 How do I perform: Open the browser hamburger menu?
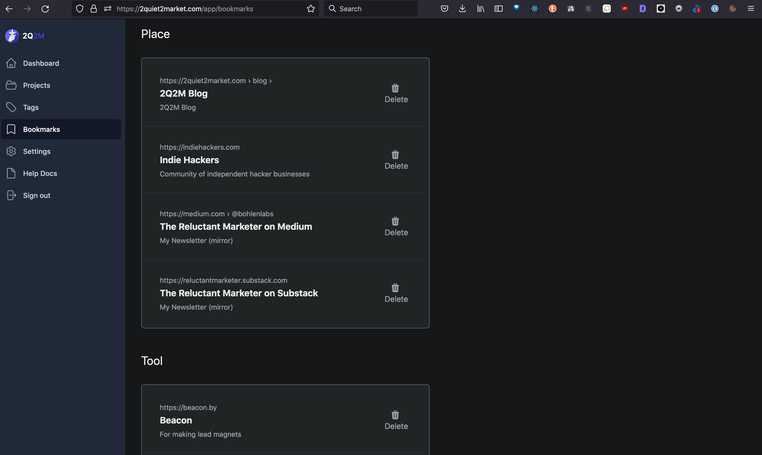tap(751, 9)
